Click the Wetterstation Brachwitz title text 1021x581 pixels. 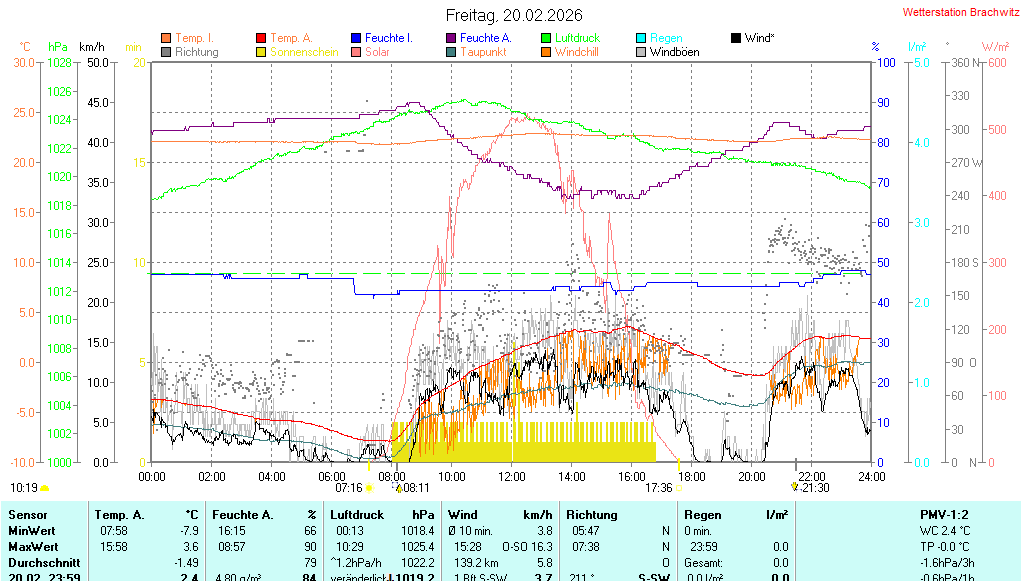(960, 12)
